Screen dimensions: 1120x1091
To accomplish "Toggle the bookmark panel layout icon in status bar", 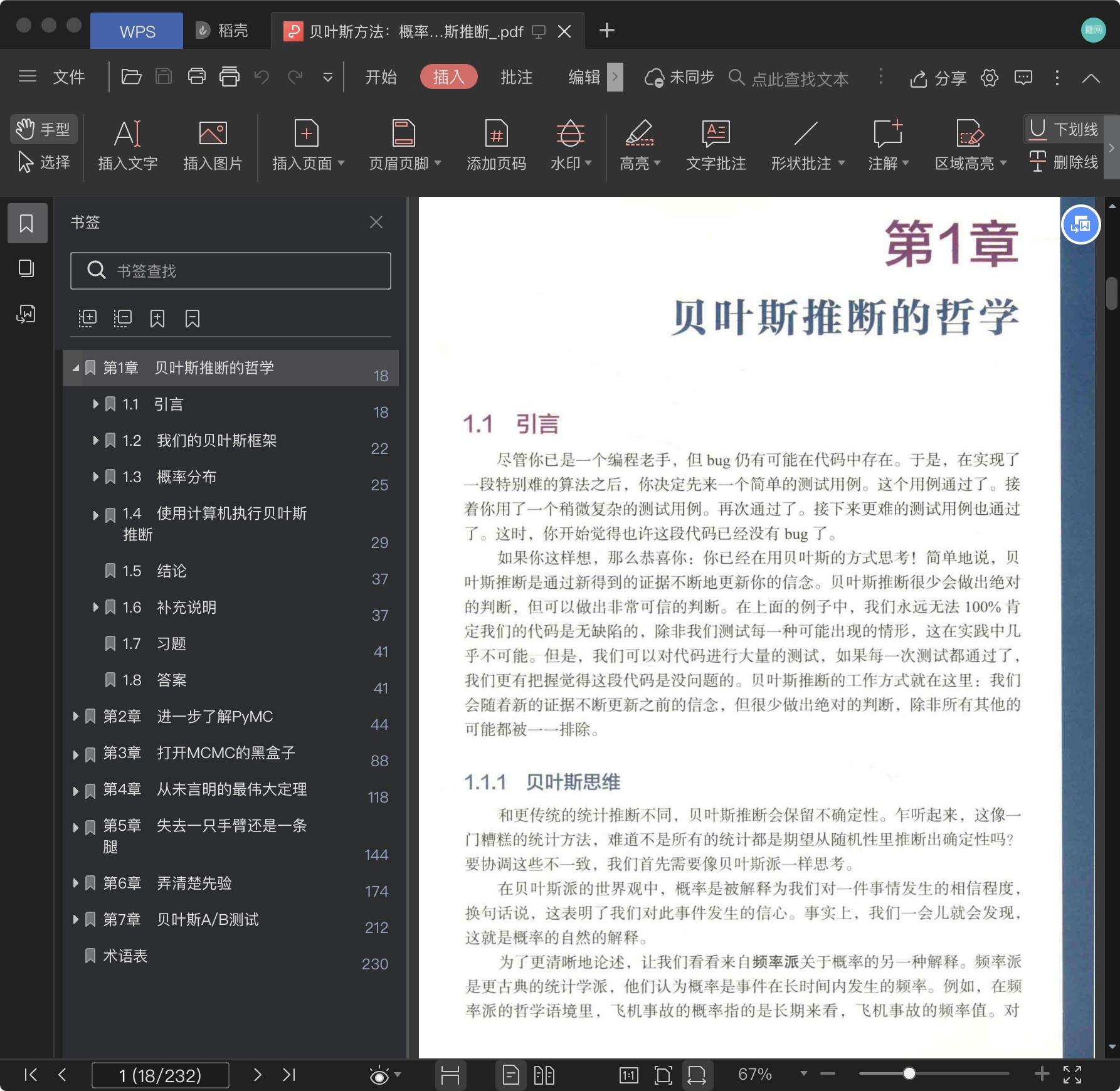I will pos(450,1075).
